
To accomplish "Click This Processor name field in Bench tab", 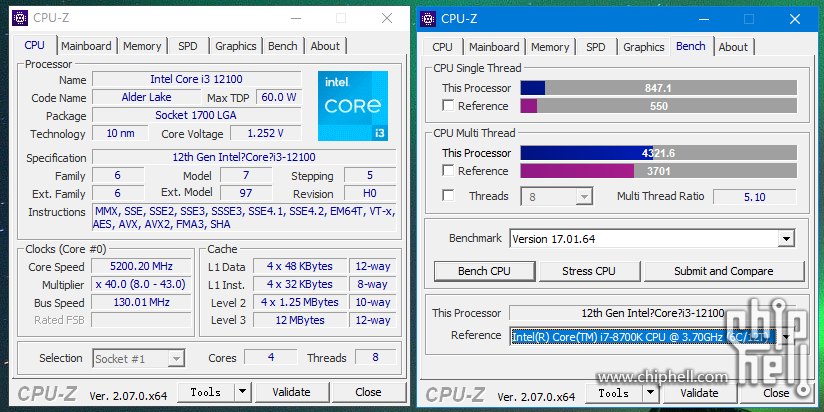I will point(653,313).
